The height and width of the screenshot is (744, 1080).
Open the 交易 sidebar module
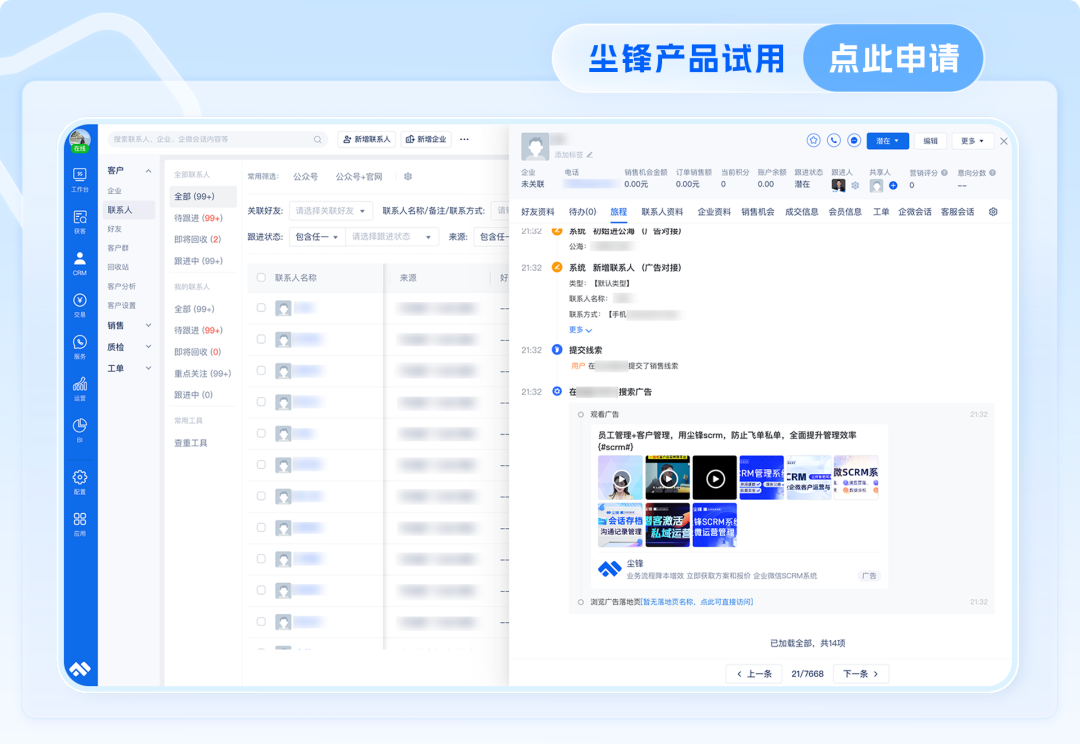pyautogui.click(x=80, y=305)
